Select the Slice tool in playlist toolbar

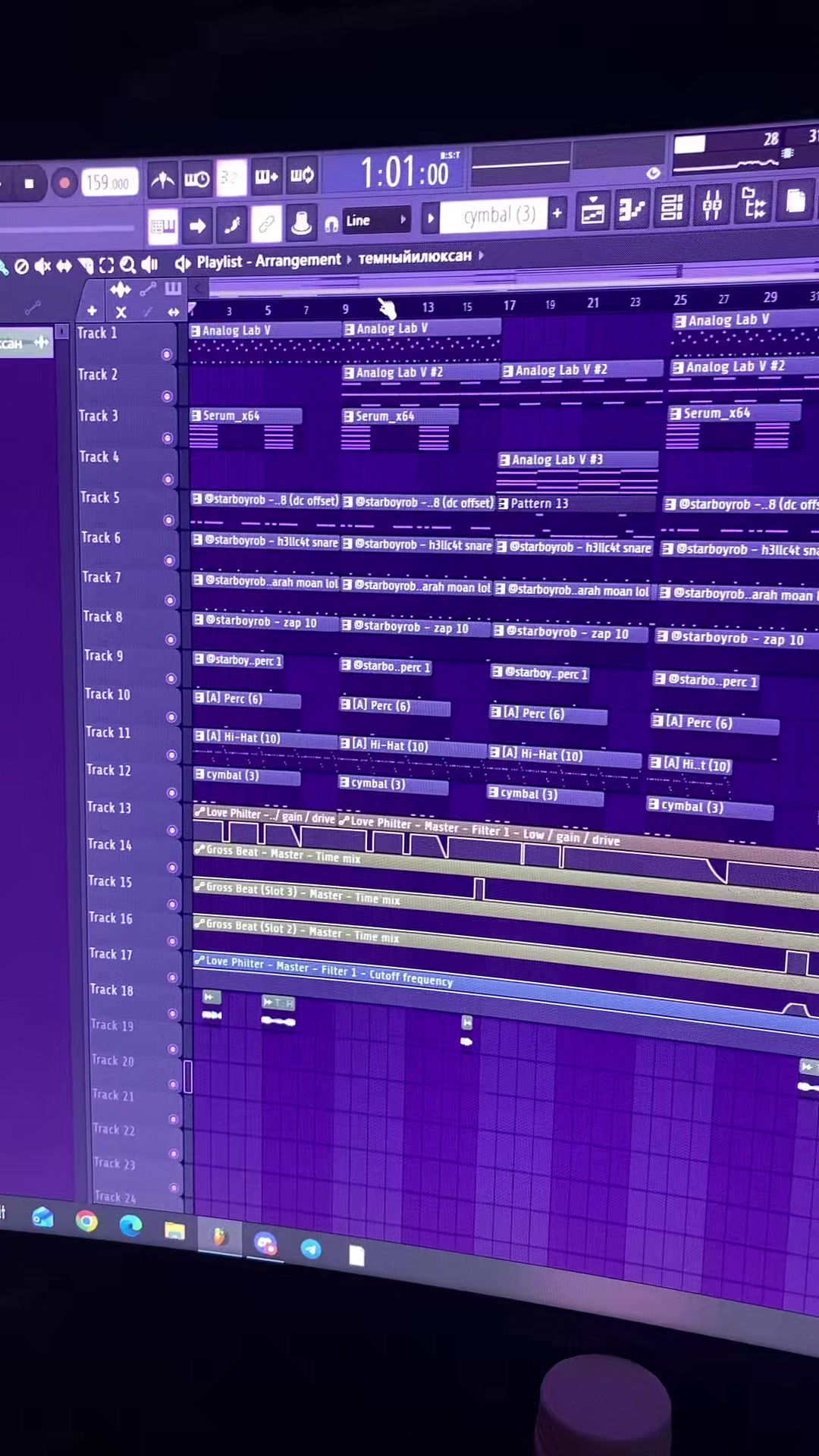click(86, 265)
